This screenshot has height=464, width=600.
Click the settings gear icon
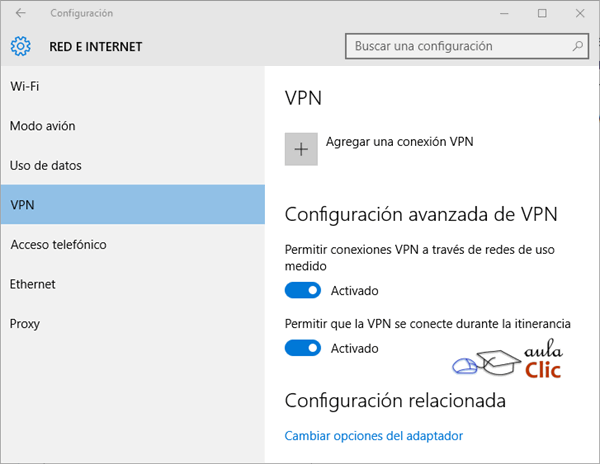click(21, 46)
